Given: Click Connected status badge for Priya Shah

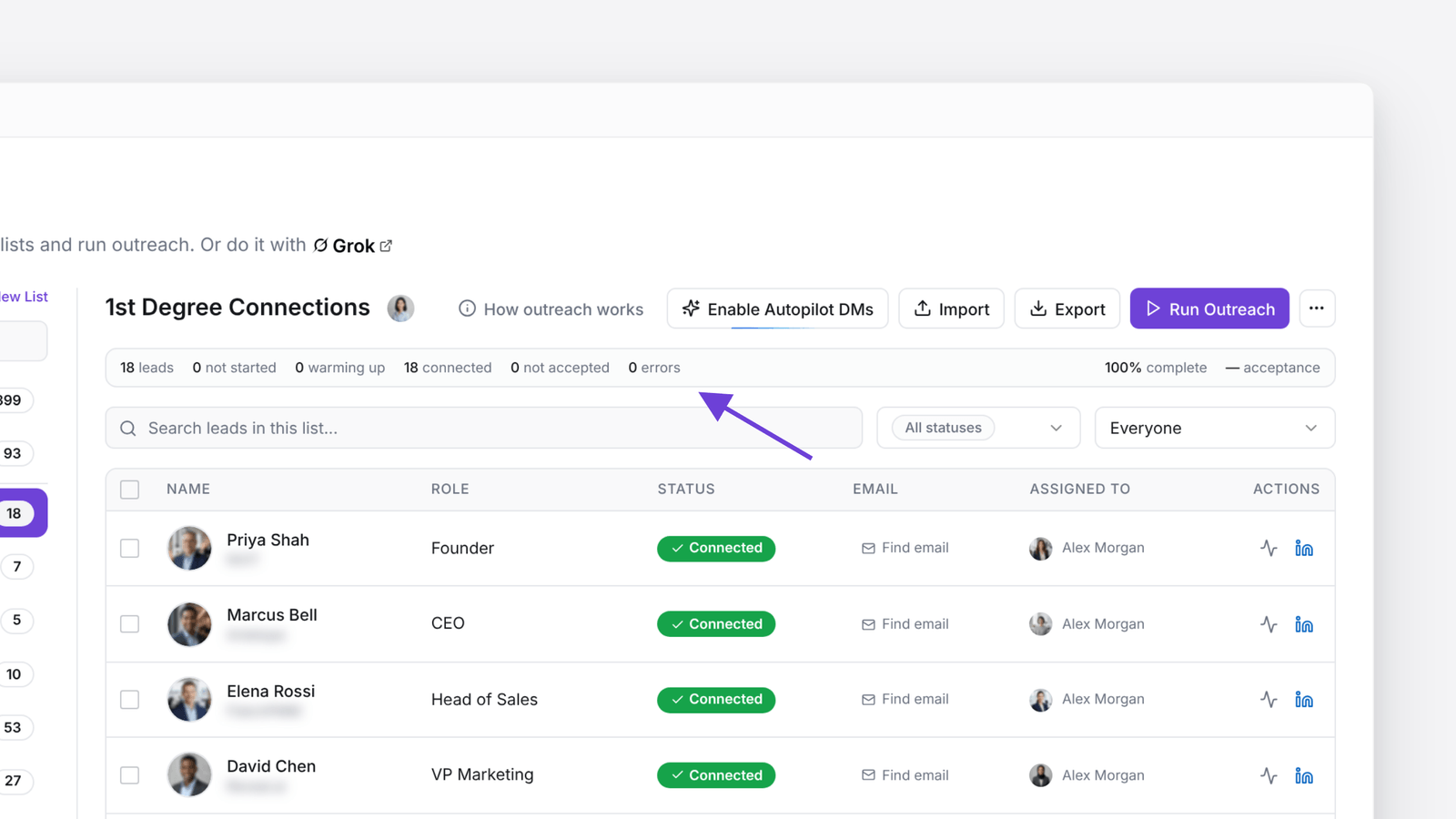Looking at the screenshot, I should tap(716, 548).
